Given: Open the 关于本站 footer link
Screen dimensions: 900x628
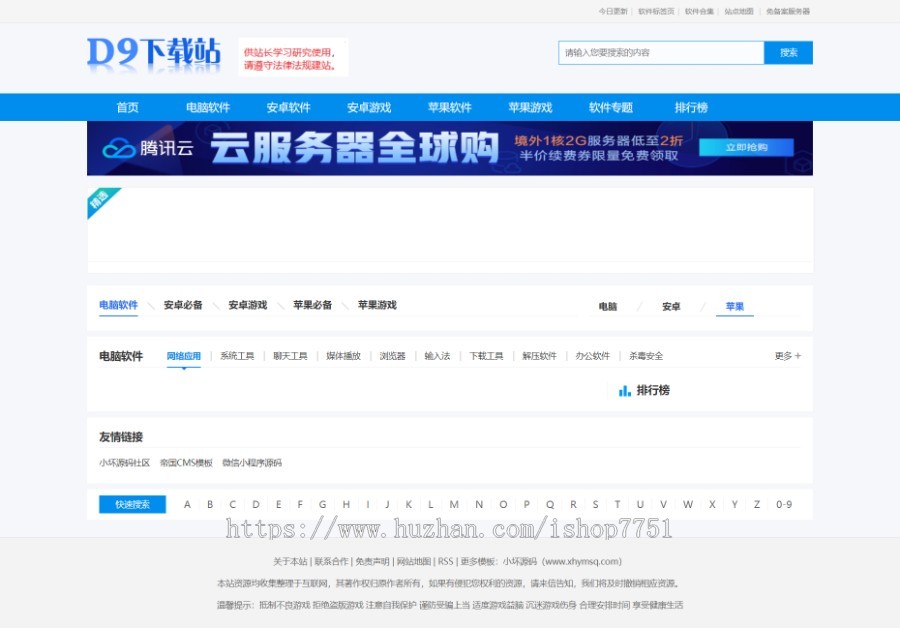Looking at the screenshot, I should point(290,561).
